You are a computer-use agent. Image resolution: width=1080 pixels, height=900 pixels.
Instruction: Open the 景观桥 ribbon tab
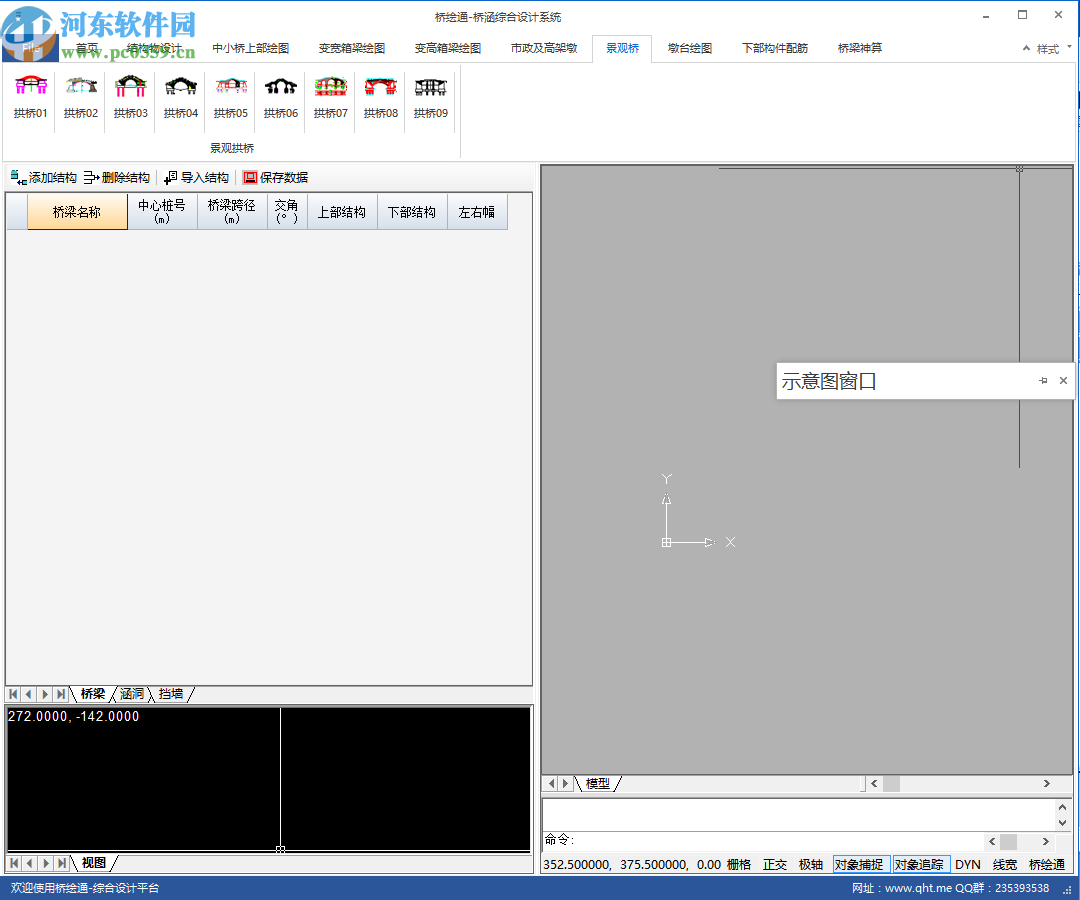pyautogui.click(x=622, y=48)
